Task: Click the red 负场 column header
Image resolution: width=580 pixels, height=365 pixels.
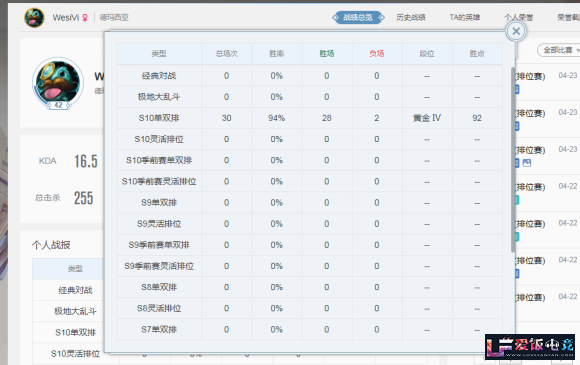Action: coord(377,54)
